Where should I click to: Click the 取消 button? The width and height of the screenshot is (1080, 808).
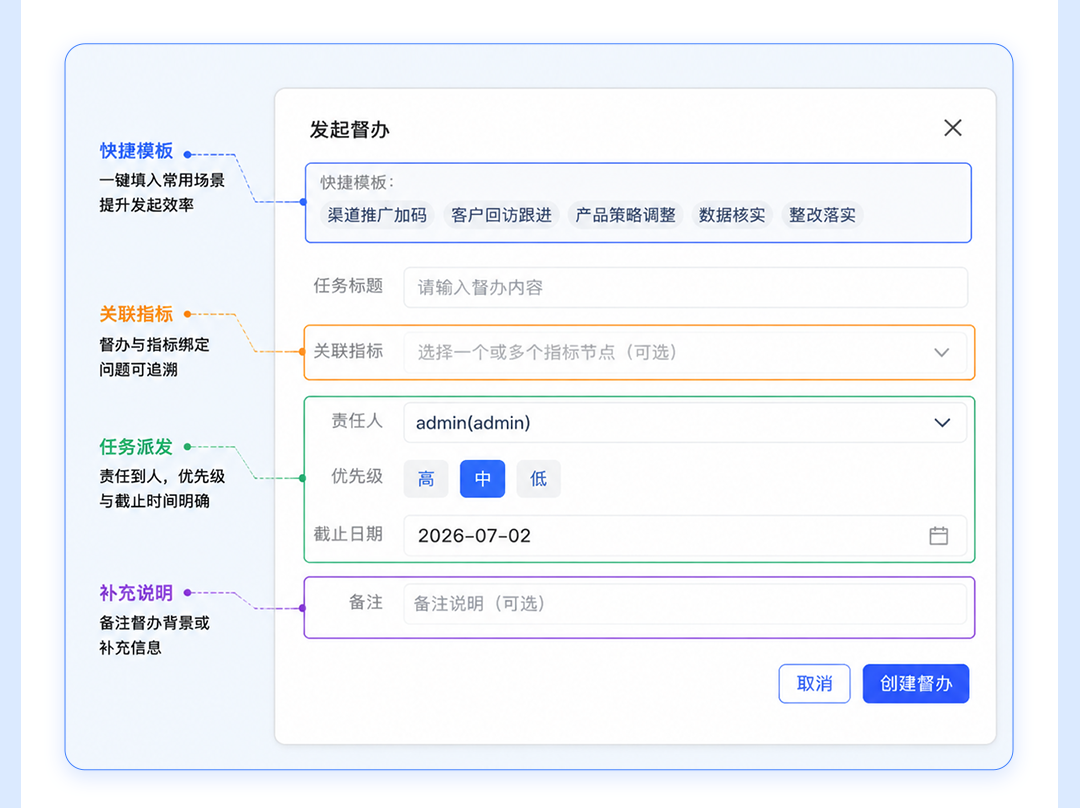[x=814, y=683]
